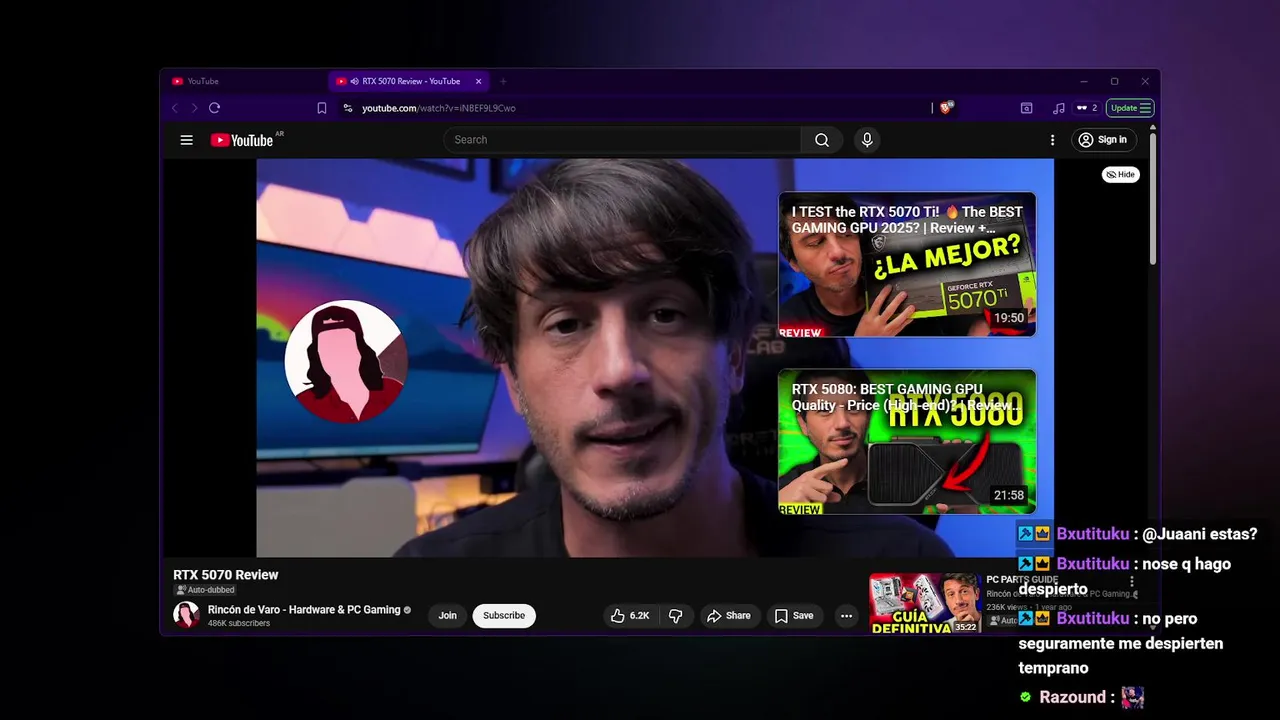The height and width of the screenshot is (720, 1280).
Task: Open the YouTube hamburger guide menu
Action: click(x=186, y=140)
